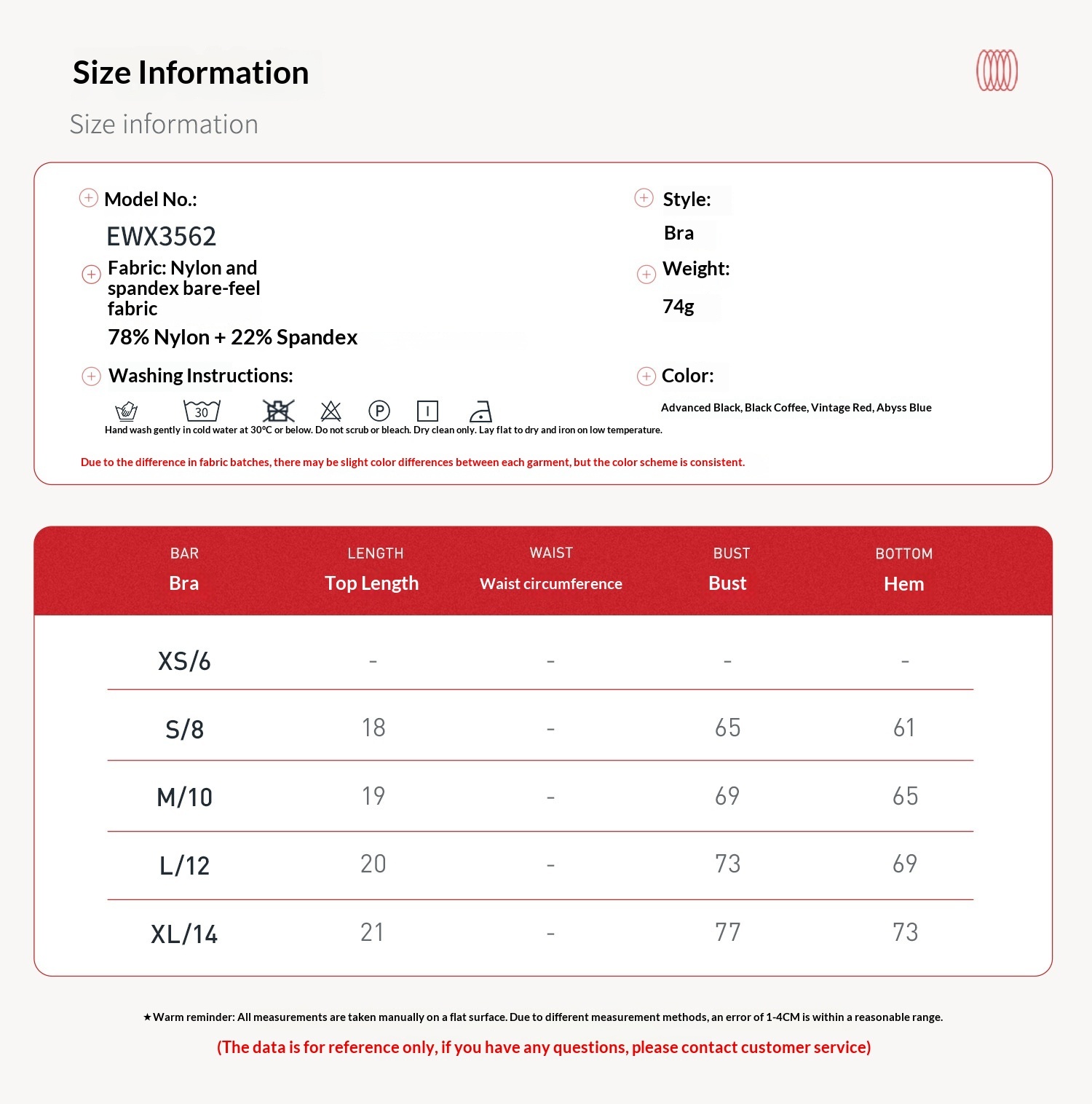Click the dry clean circled P icon
Viewport: 1092px width, 1104px height.
[379, 411]
